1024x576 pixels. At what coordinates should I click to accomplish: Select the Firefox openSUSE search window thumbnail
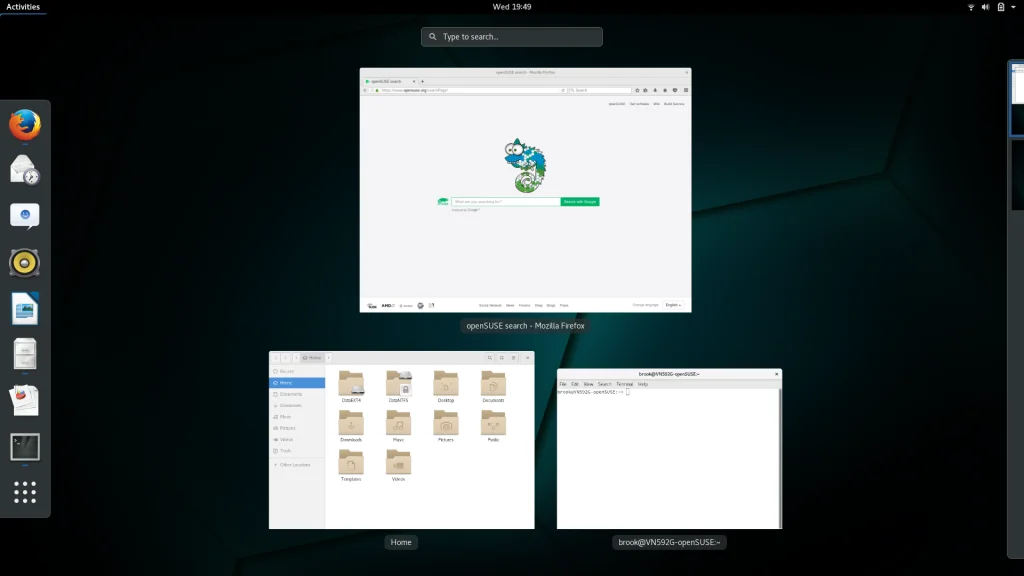click(525, 190)
